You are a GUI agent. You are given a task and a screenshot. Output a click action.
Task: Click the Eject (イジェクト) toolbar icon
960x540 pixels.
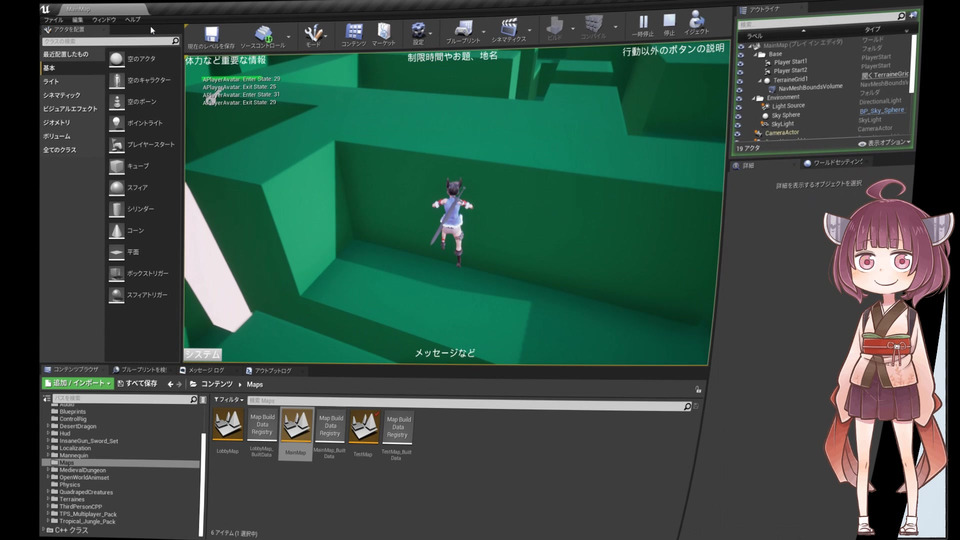(696, 19)
